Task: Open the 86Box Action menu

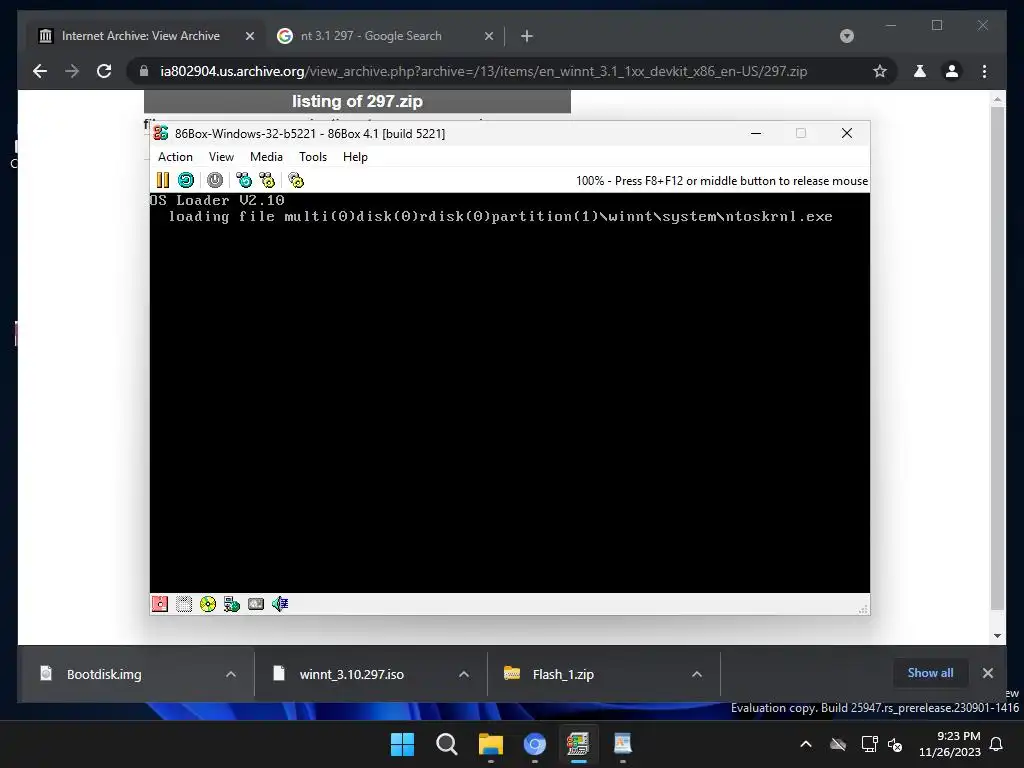Action: [175, 157]
